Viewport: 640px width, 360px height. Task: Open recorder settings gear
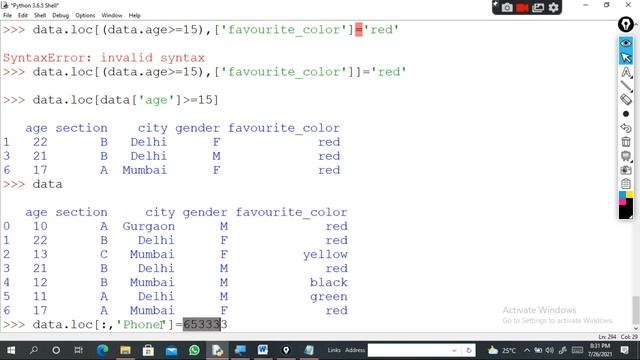tap(553, 7)
